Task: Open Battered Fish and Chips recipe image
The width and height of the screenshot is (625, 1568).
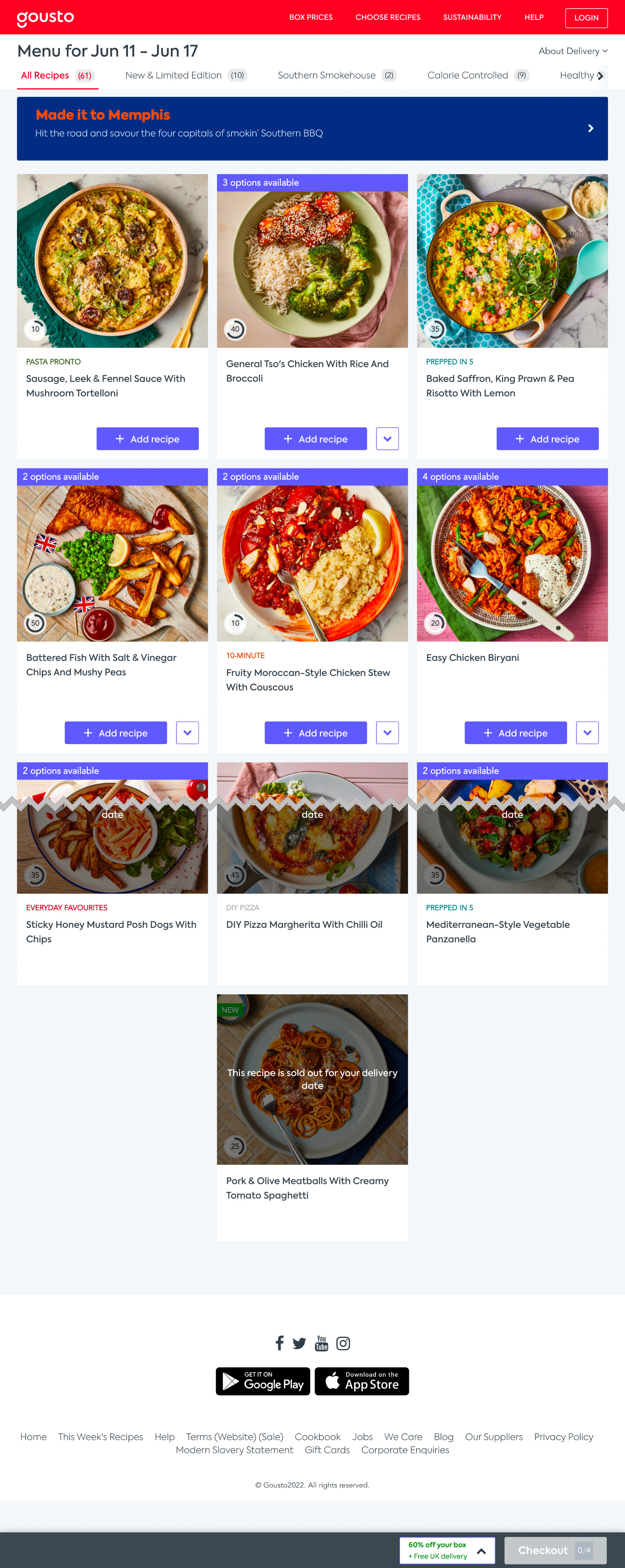Action: [113, 563]
